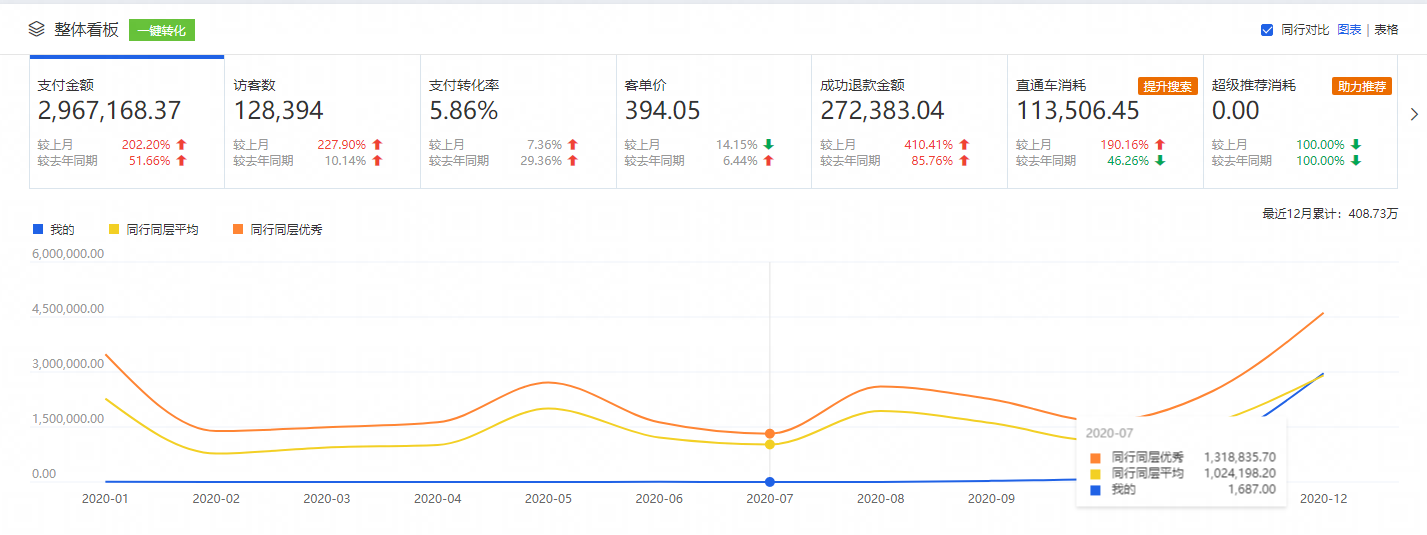Click the 一键转化 green button
The image size is (1427, 535).
(162, 30)
